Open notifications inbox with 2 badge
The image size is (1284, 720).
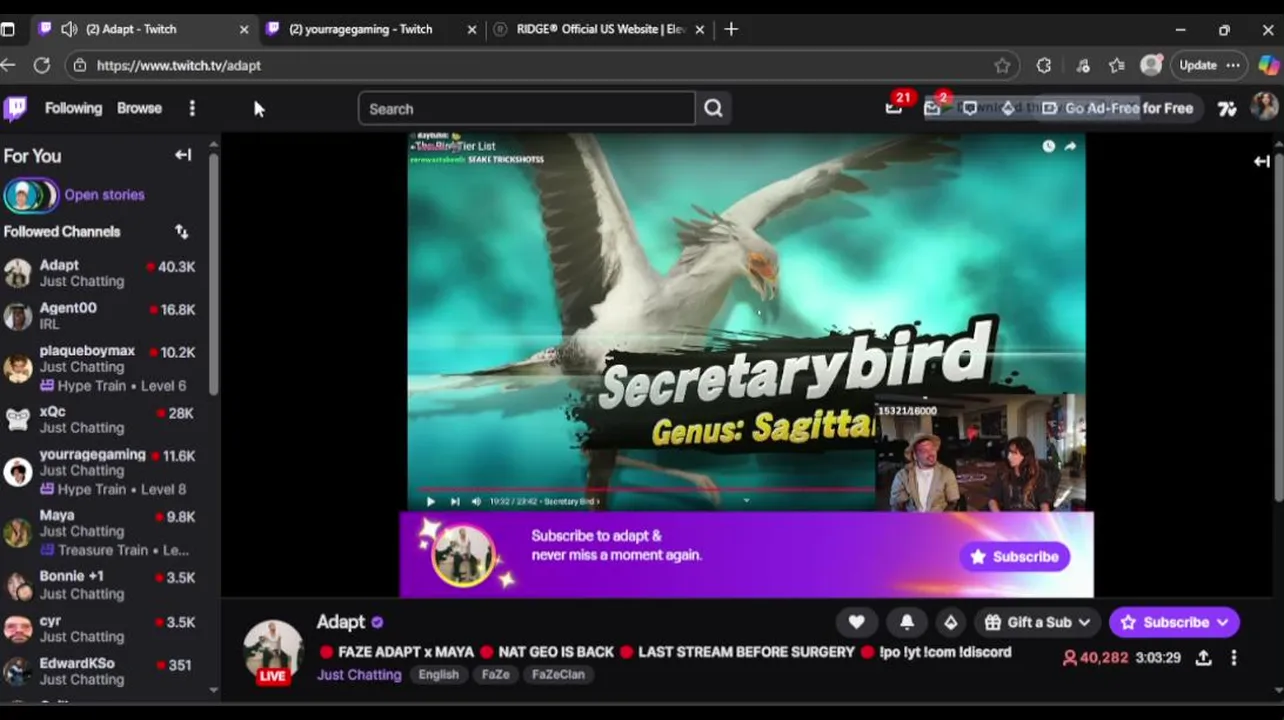pyautogui.click(x=932, y=108)
